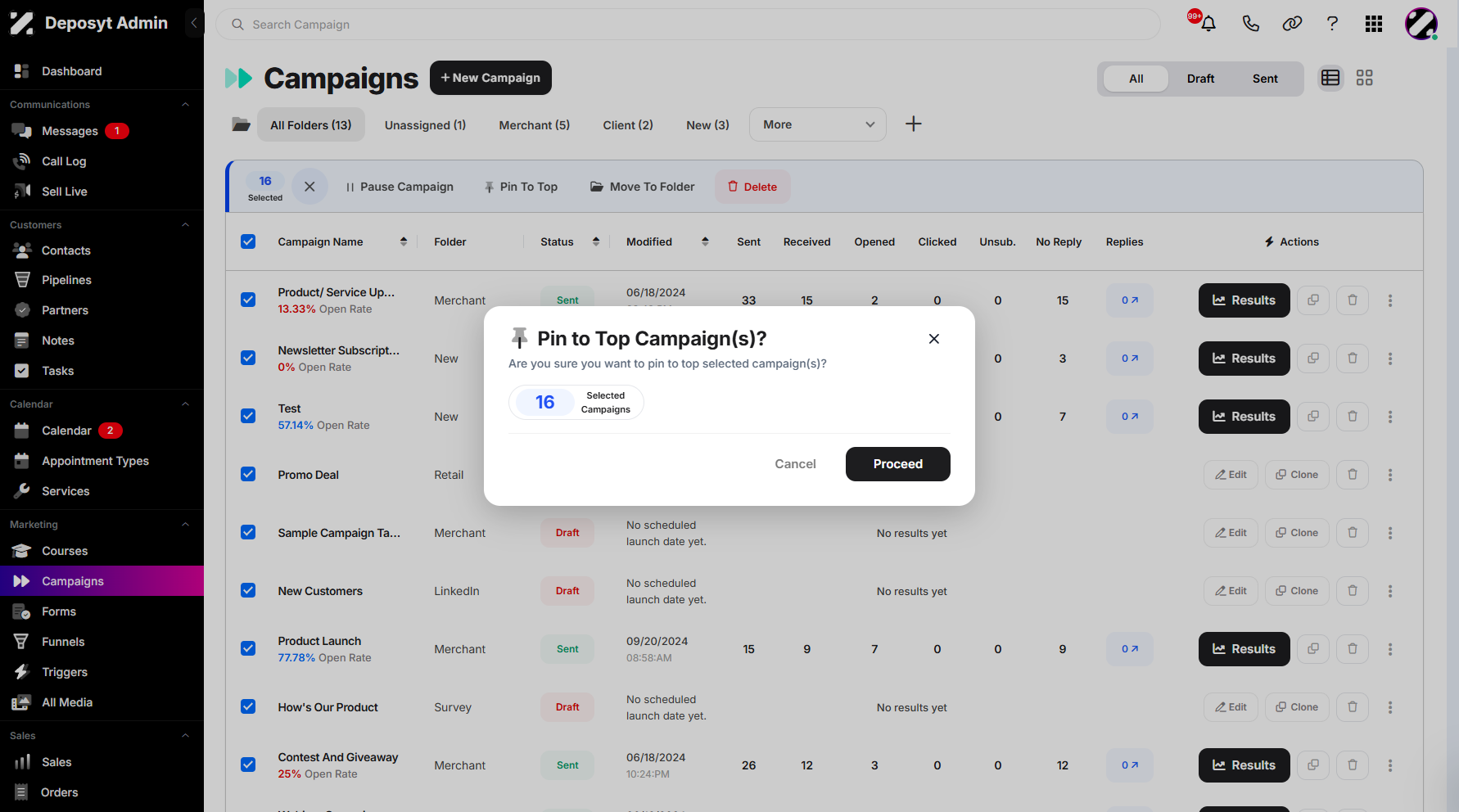This screenshot has height=812, width=1459.
Task: Switch to the Sent filter tab
Action: coord(1265,79)
